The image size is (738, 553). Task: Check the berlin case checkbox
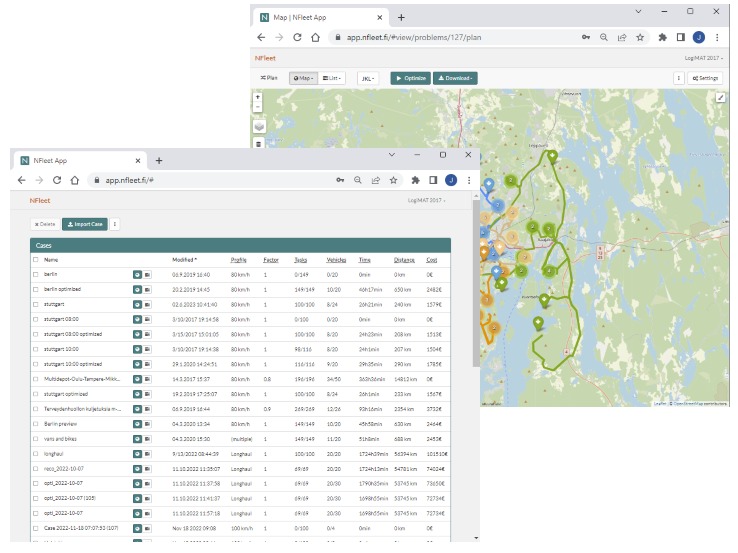click(x=35, y=274)
